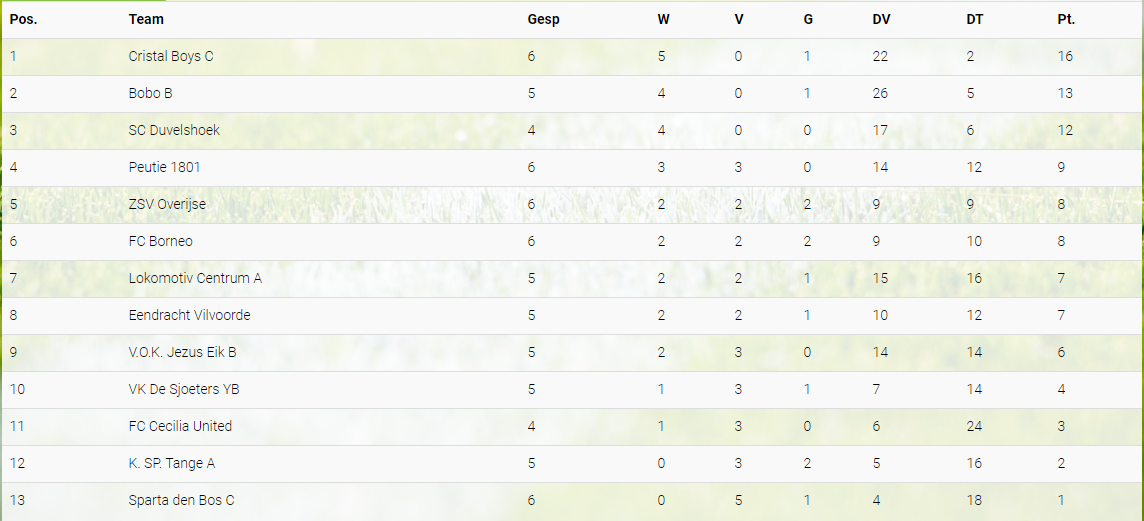Viewport: 1144px width, 521px height.
Task: Sort by the Gesp column header
Action: point(543,19)
